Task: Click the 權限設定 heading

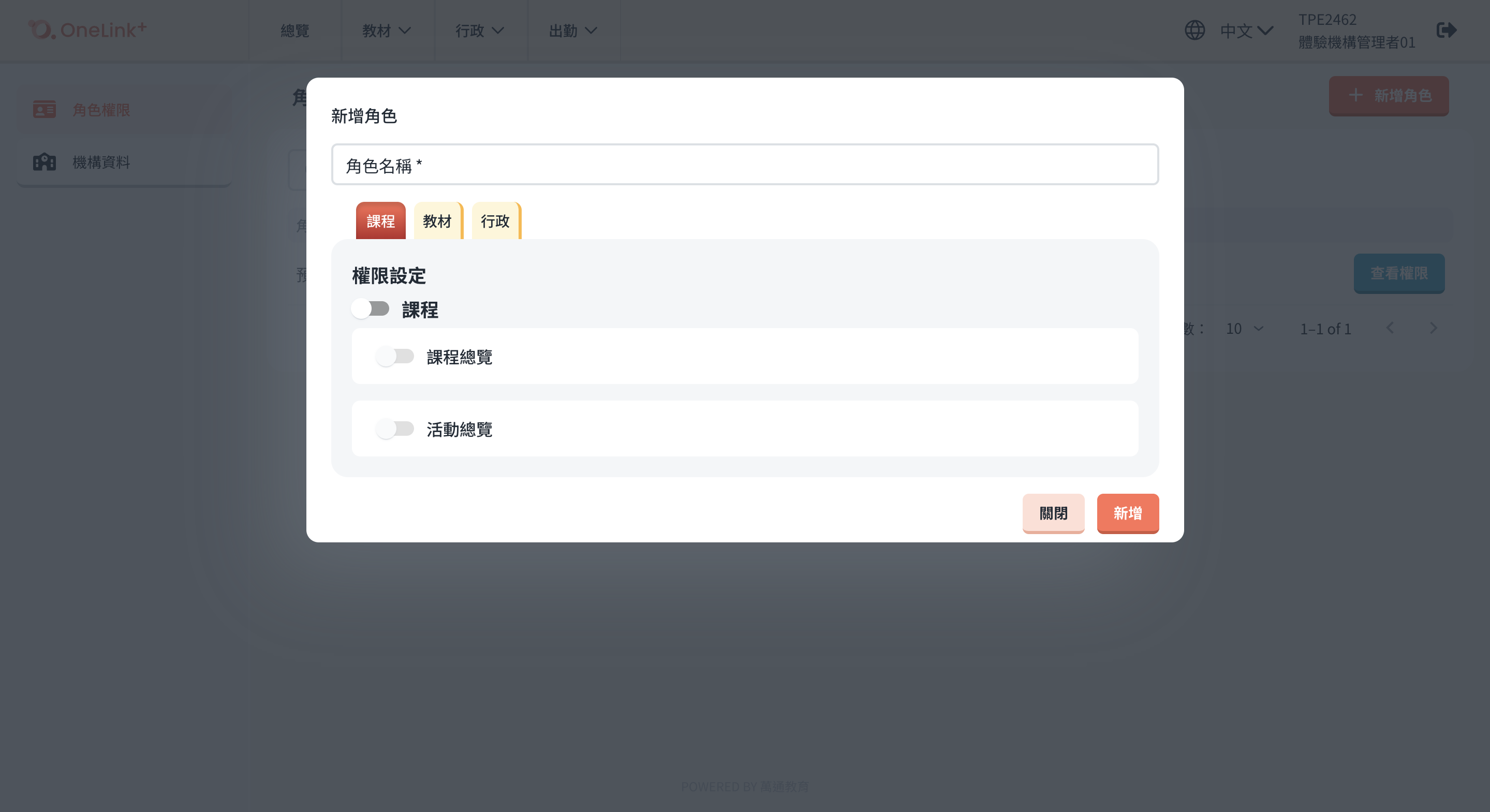Action: tap(389, 276)
